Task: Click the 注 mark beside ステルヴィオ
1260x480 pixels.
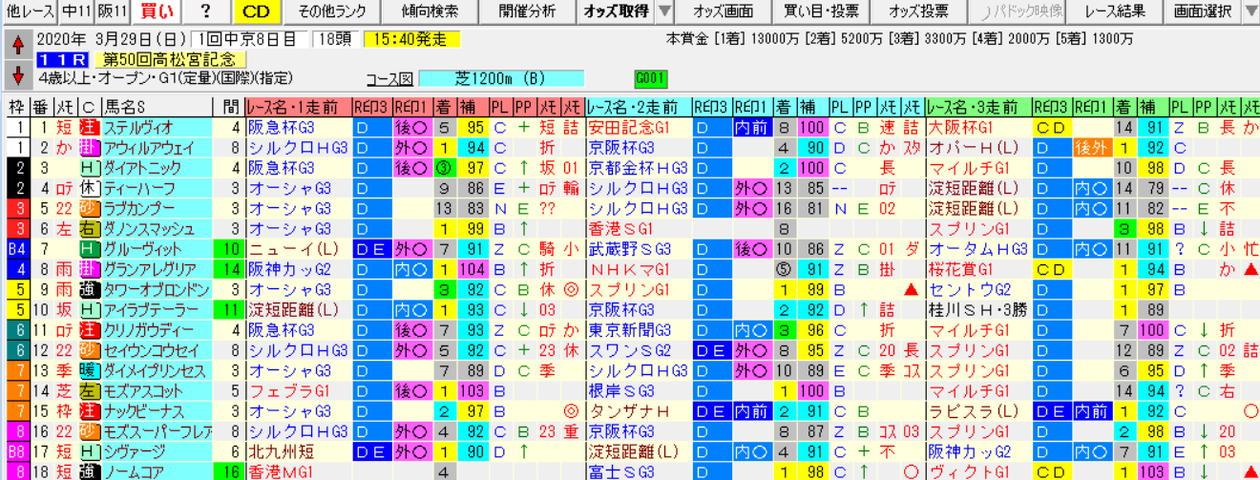Action: [89, 127]
